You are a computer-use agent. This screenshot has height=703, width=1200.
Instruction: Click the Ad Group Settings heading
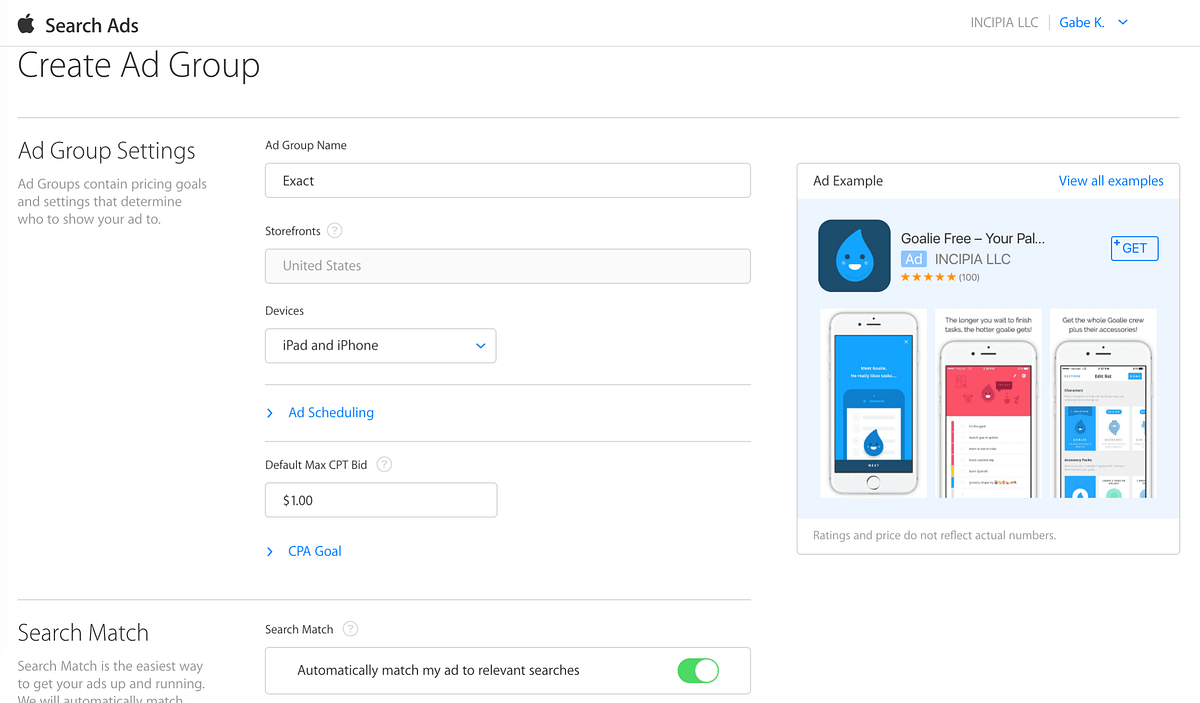(107, 151)
